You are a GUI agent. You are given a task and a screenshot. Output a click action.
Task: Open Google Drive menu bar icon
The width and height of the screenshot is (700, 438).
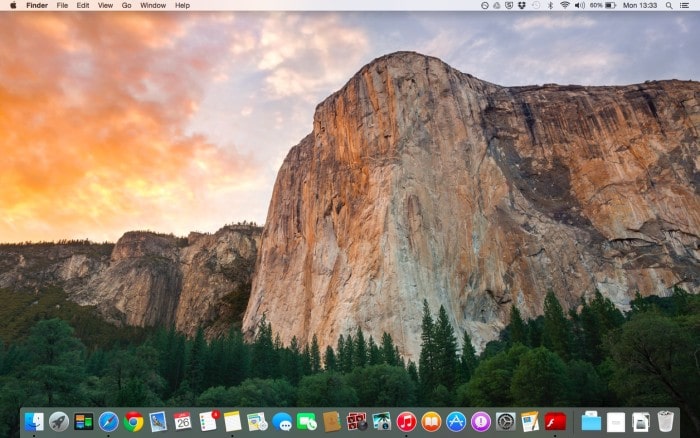pos(497,5)
